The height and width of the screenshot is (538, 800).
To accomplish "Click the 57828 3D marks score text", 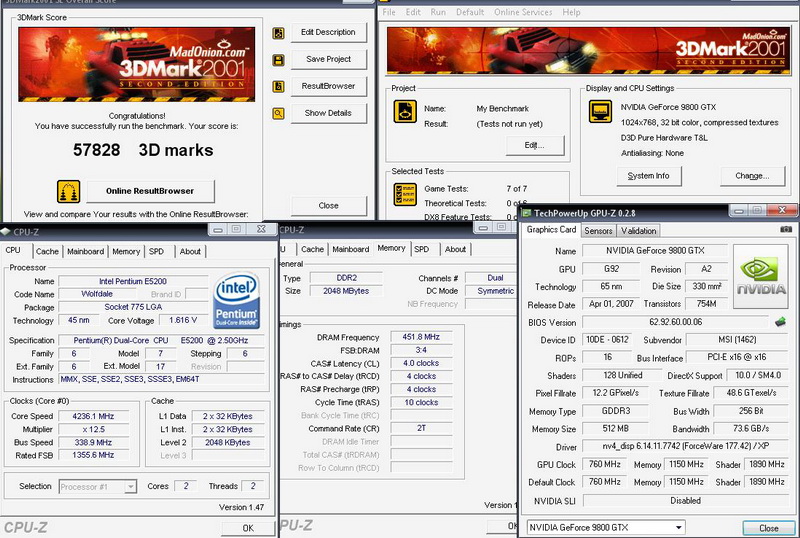I will [143, 150].
